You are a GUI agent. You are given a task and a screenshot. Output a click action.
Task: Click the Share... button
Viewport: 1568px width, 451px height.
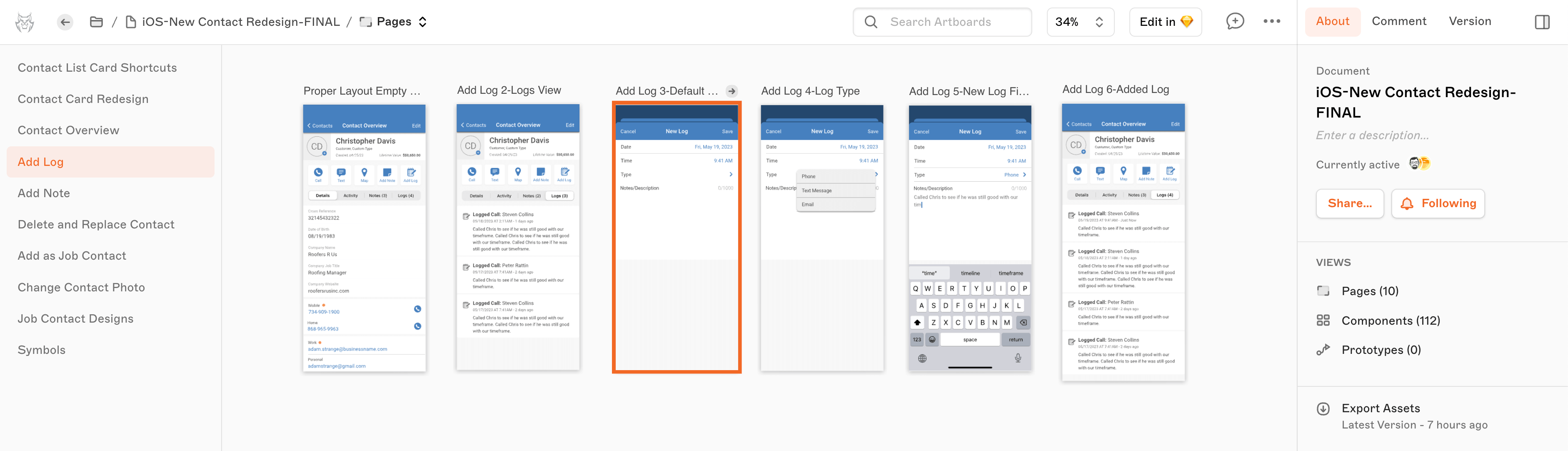click(1349, 203)
